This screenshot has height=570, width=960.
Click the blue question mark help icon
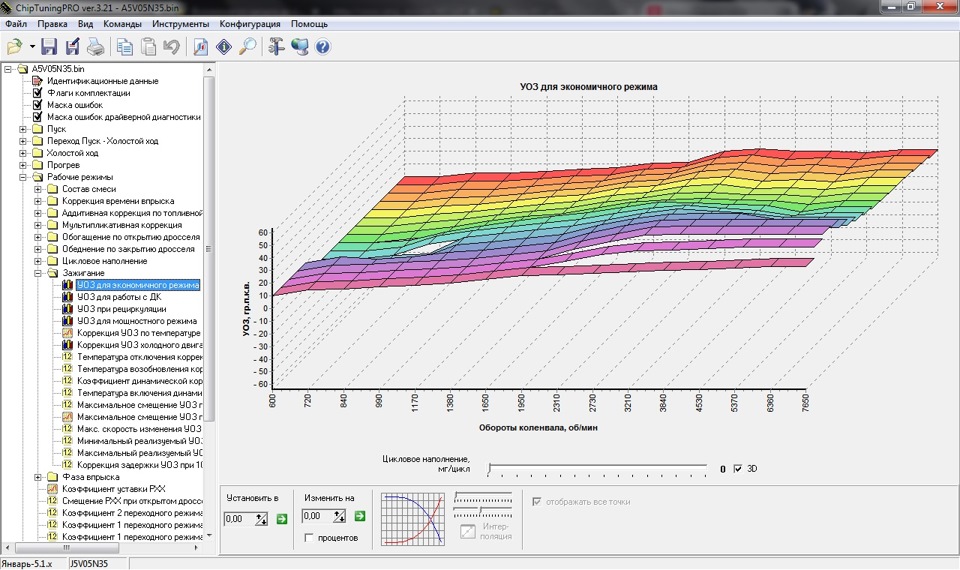323,46
